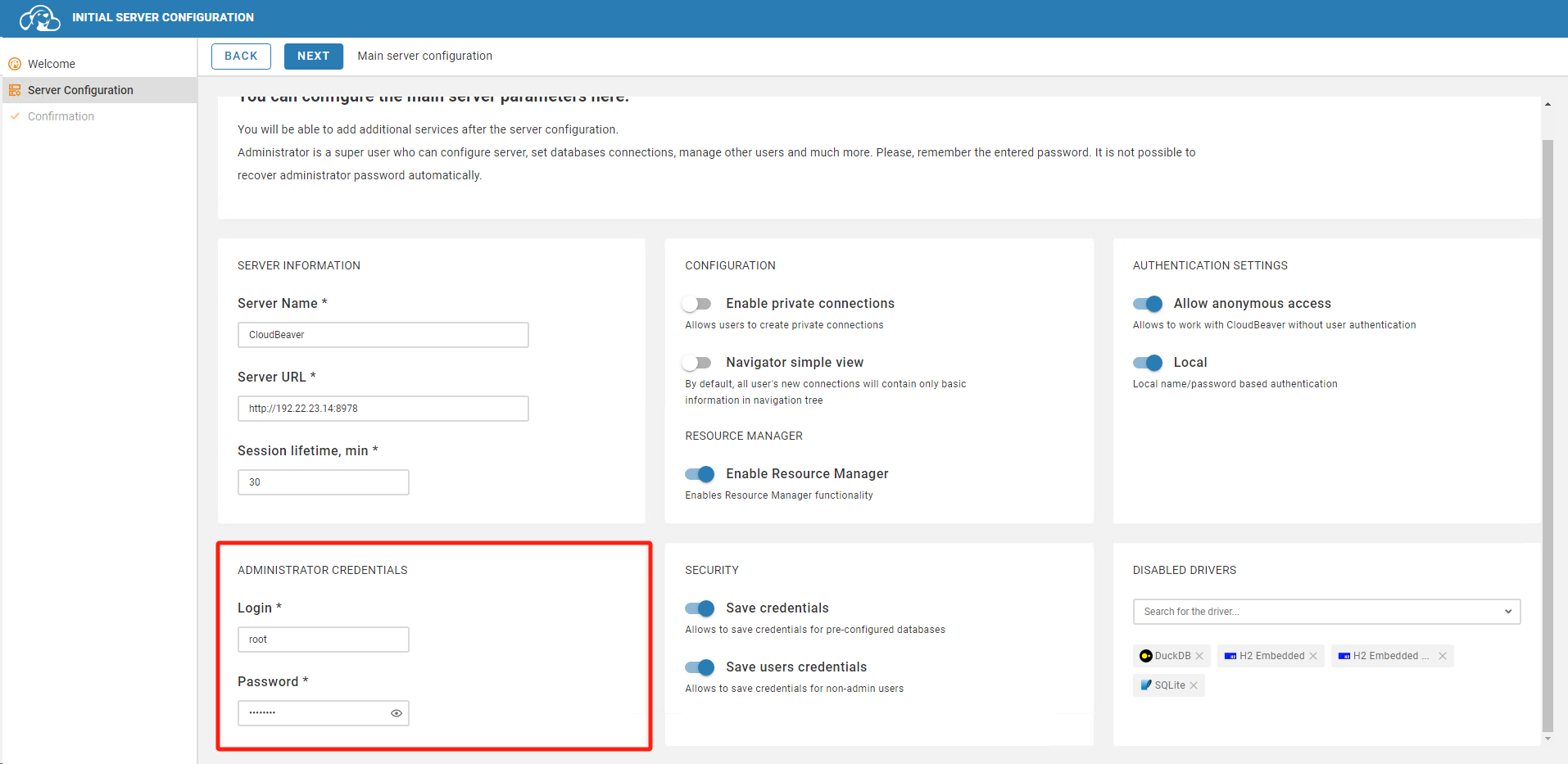Focus the Server URL input field
This screenshot has height=764, width=1568.
(383, 409)
